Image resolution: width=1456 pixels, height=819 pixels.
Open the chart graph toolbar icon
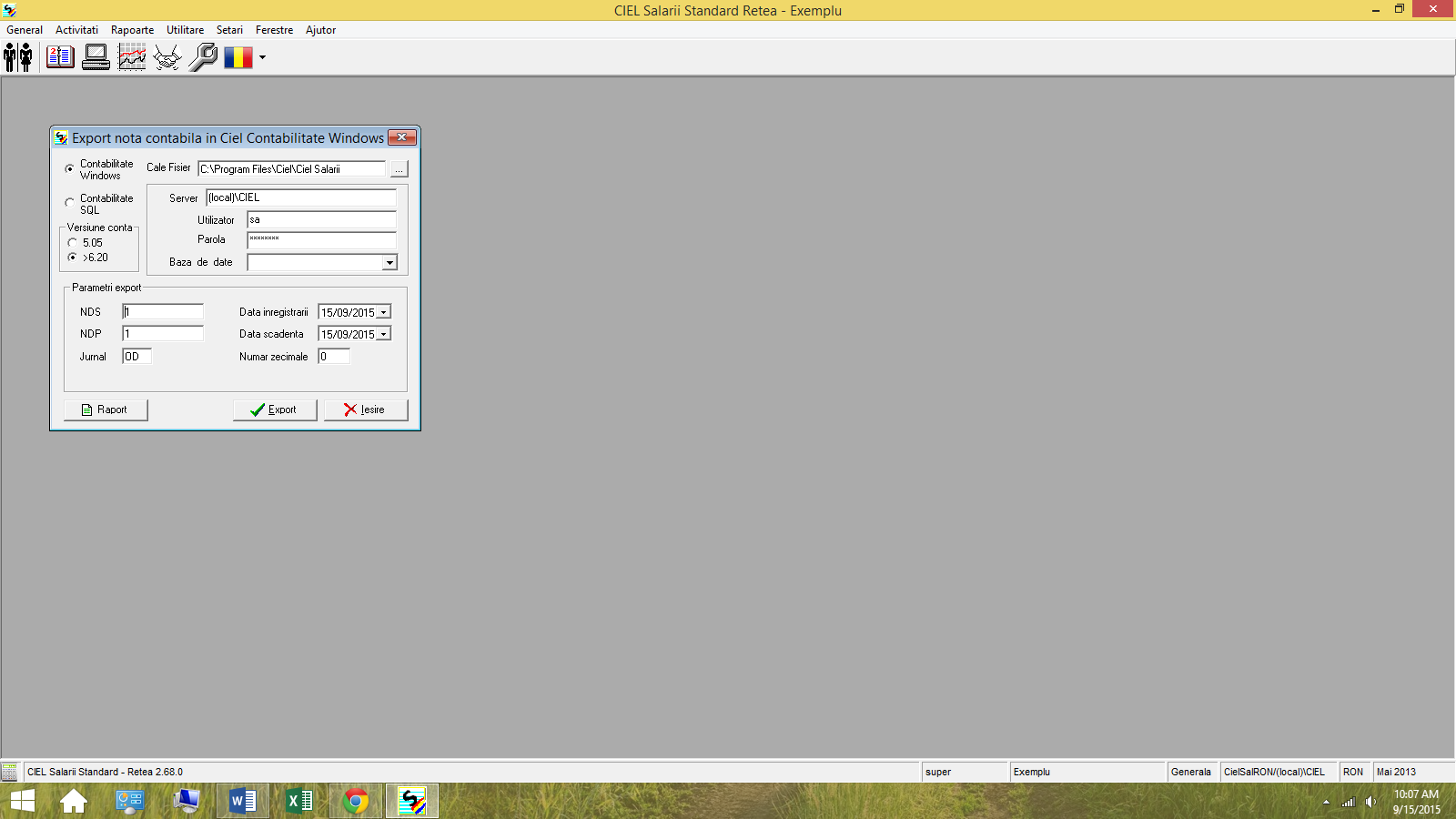coord(132,57)
